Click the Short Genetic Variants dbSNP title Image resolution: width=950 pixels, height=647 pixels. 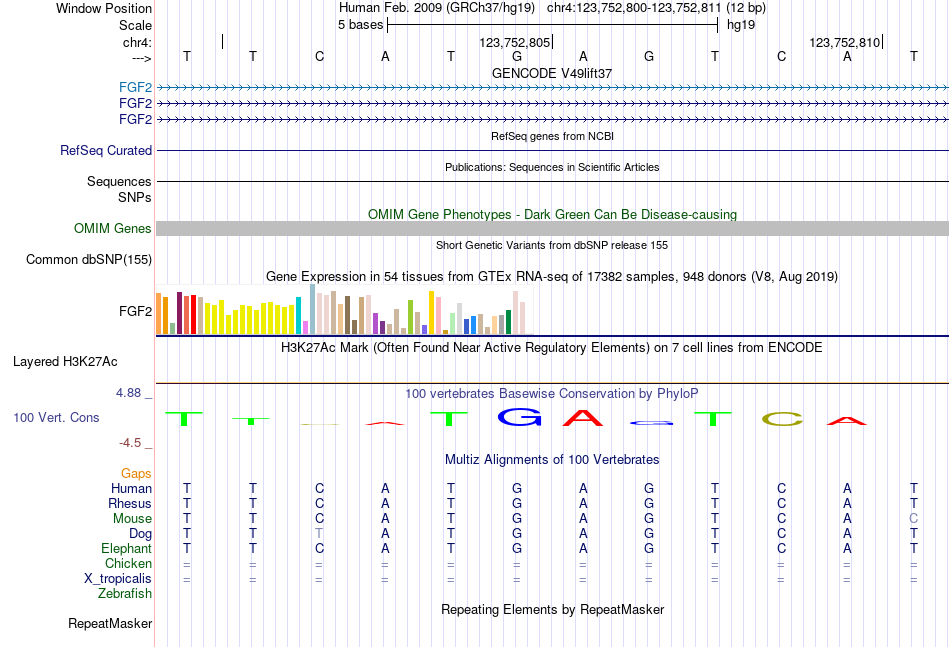[x=552, y=245]
